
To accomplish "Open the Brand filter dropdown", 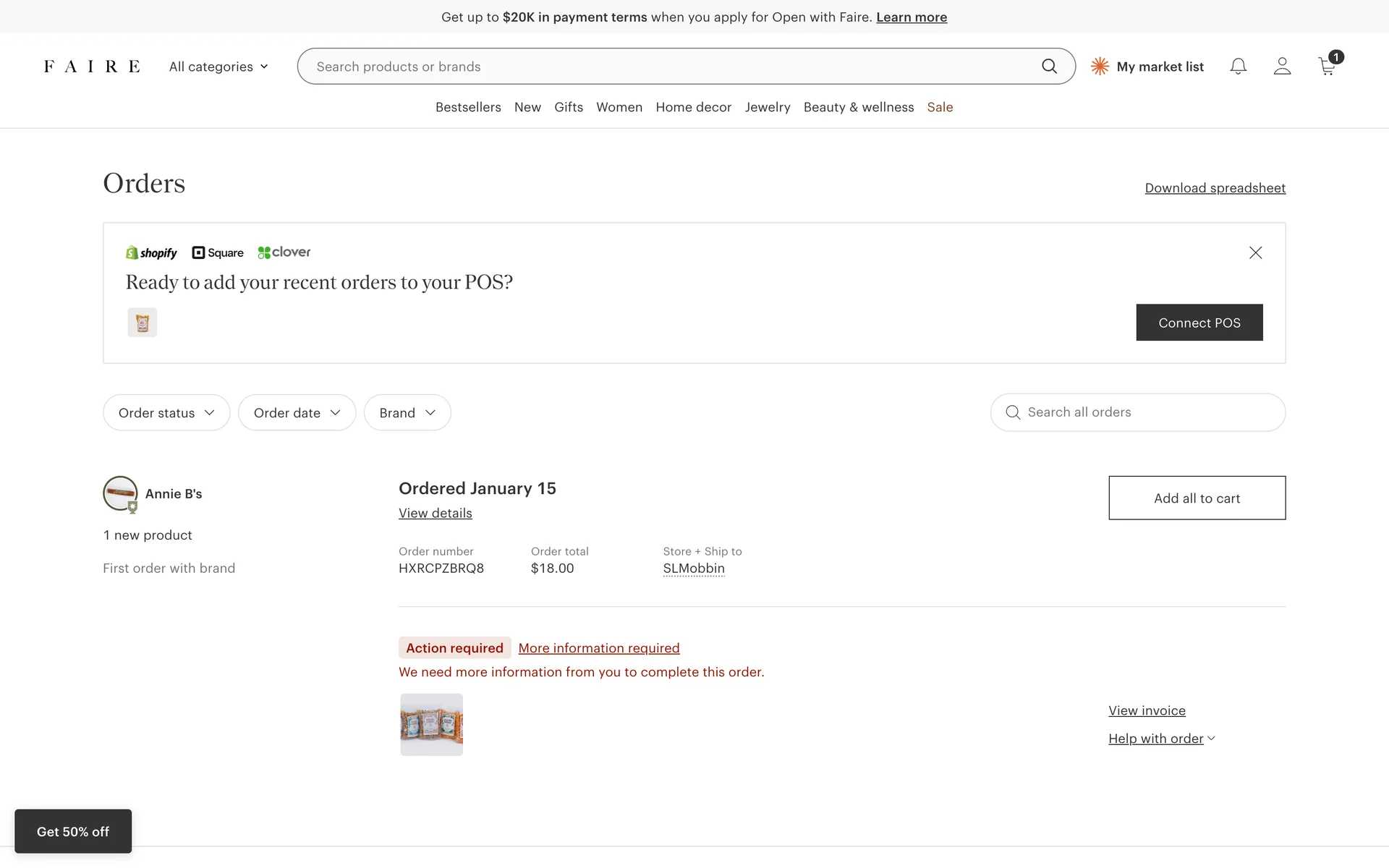I will pyautogui.click(x=407, y=412).
